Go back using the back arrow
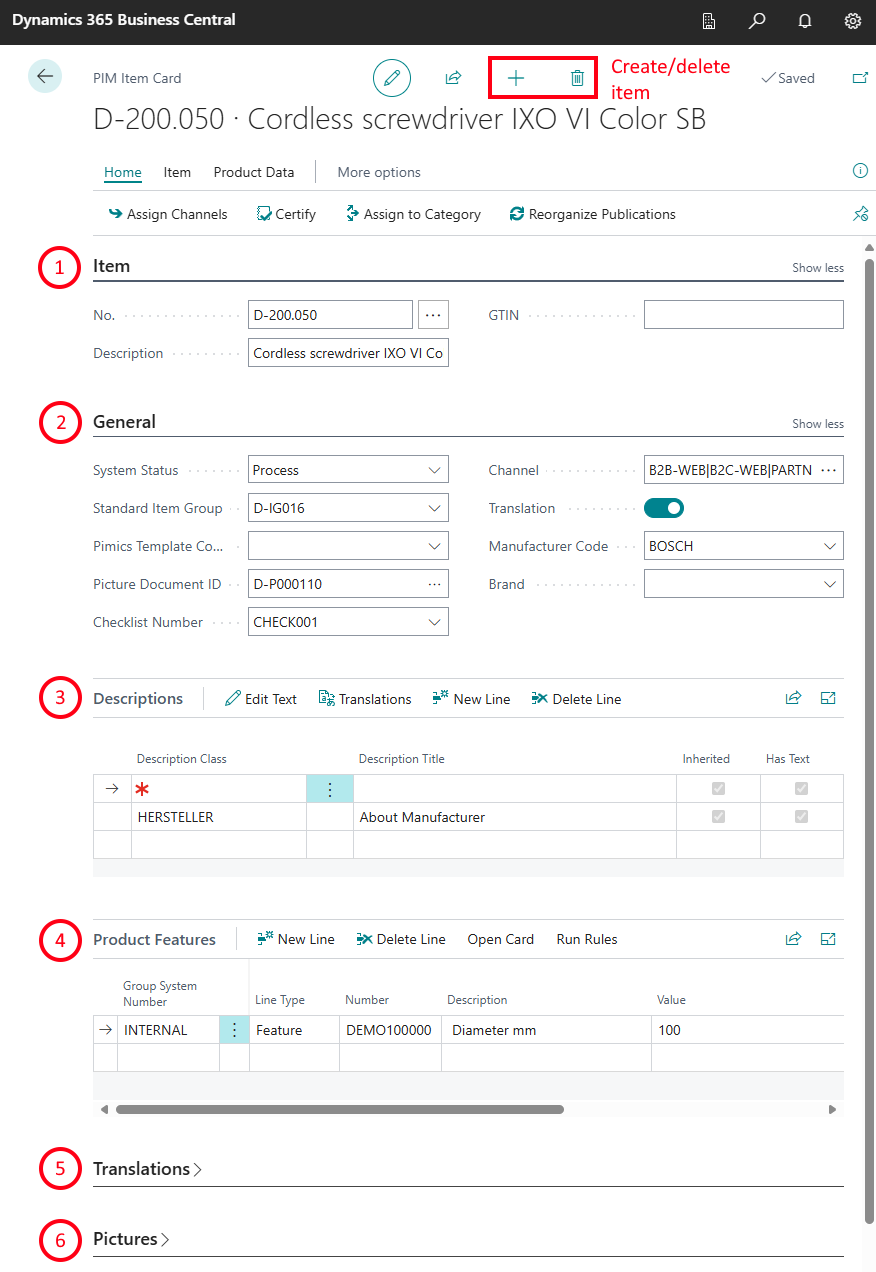The width and height of the screenshot is (876, 1272). [45, 77]
